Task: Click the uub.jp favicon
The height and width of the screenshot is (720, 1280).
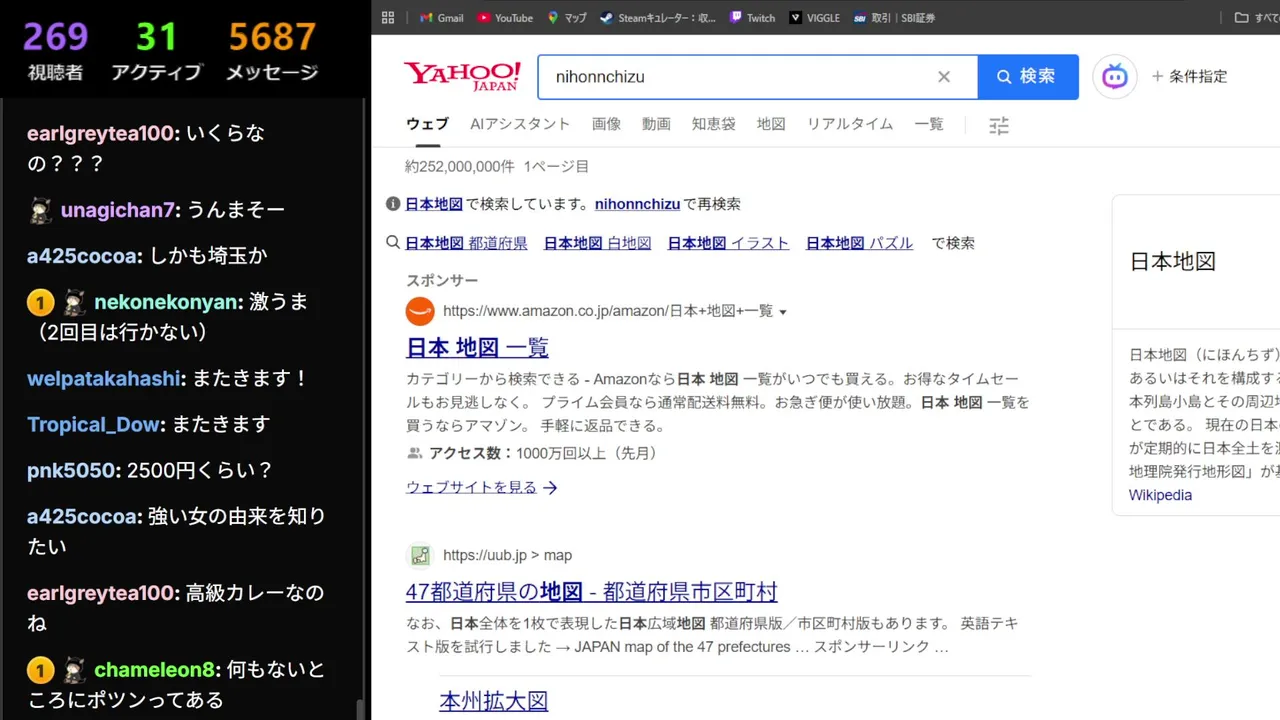Action: click(x=420, y=555)
